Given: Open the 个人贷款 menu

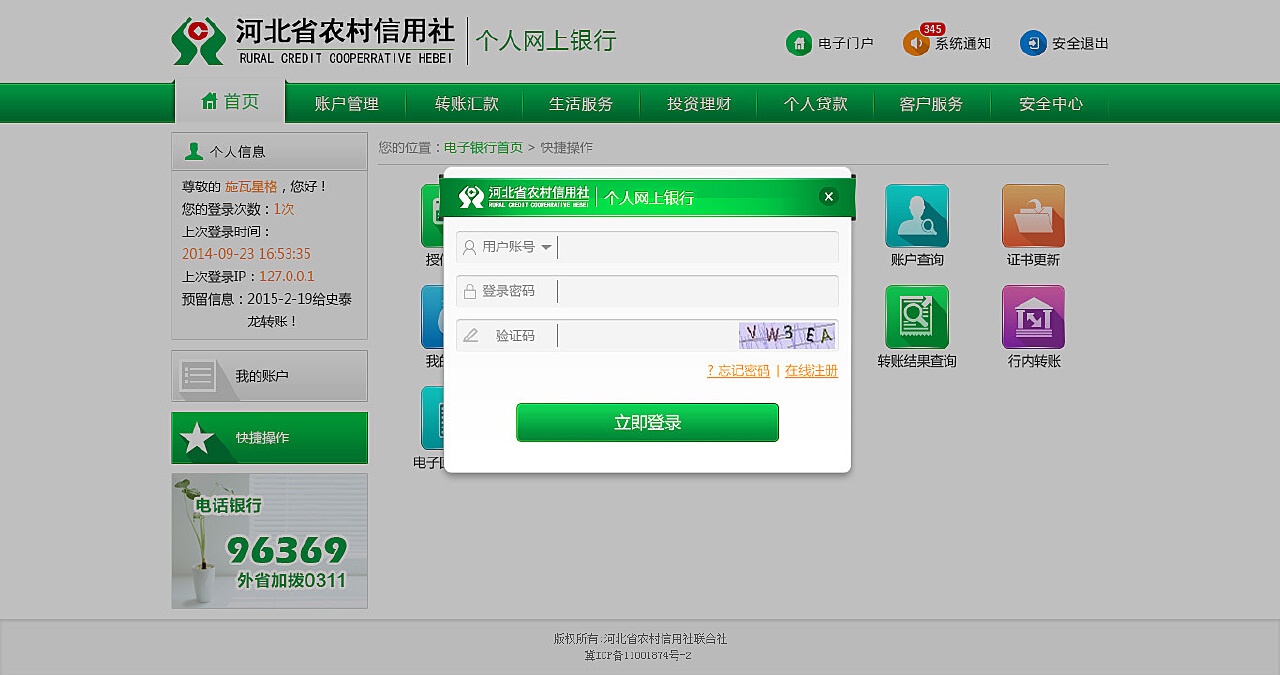Looking at the screenshot, I should click(815, 104).
